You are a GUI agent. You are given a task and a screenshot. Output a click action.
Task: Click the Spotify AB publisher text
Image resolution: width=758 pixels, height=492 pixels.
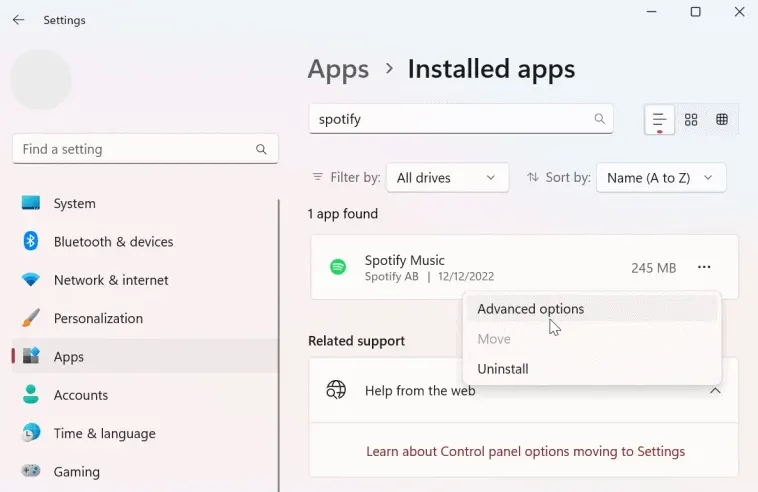392,276
